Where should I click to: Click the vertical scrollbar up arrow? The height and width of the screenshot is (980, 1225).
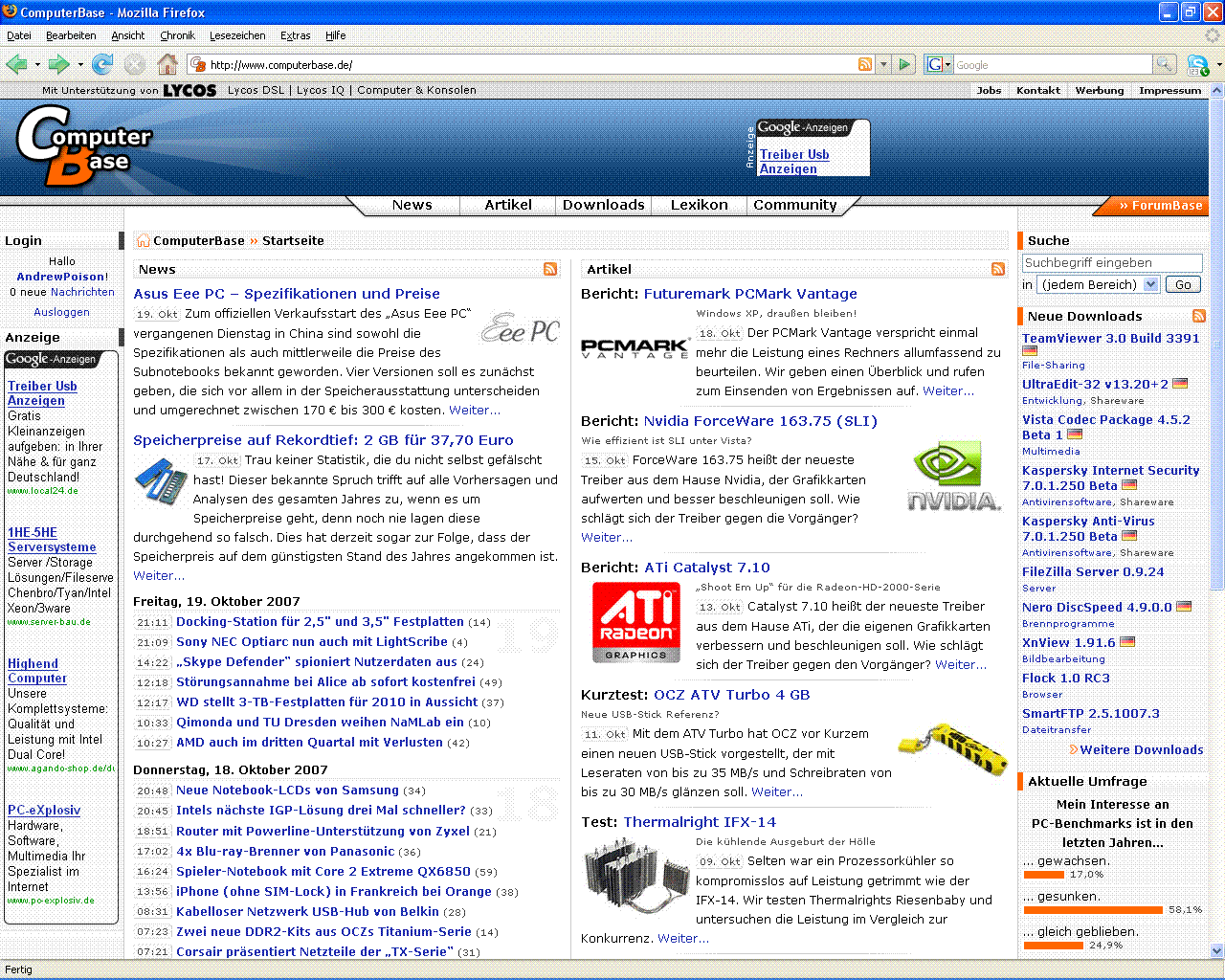1217,91
